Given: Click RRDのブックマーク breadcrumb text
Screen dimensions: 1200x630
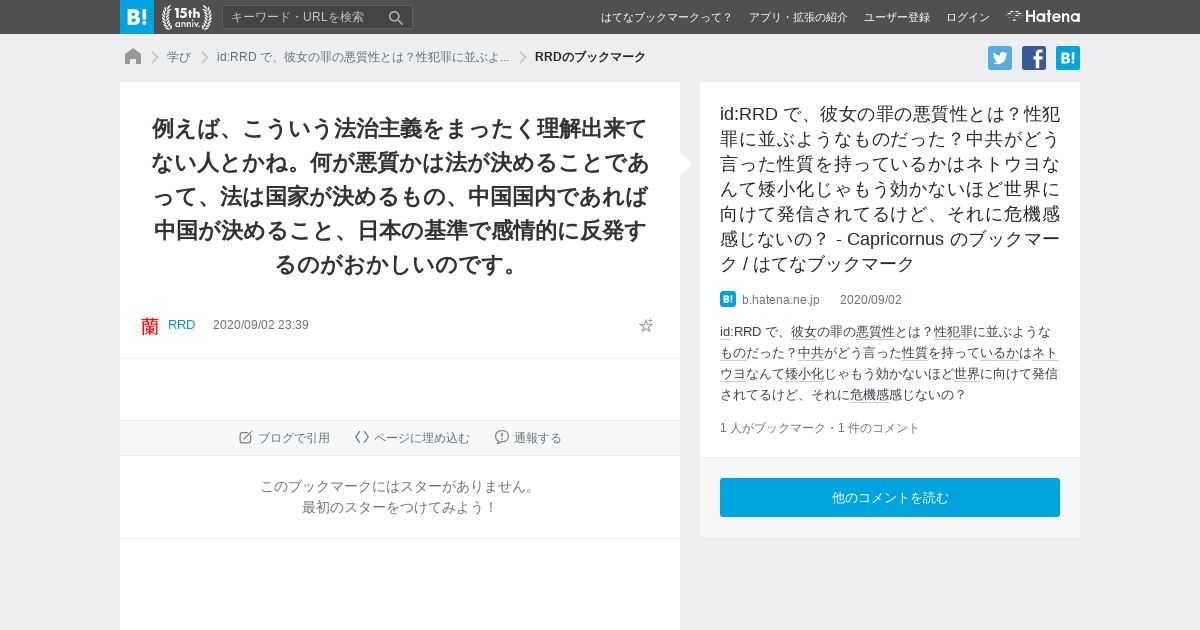Looking at the screenshot, I should click(x=590, y=57).
